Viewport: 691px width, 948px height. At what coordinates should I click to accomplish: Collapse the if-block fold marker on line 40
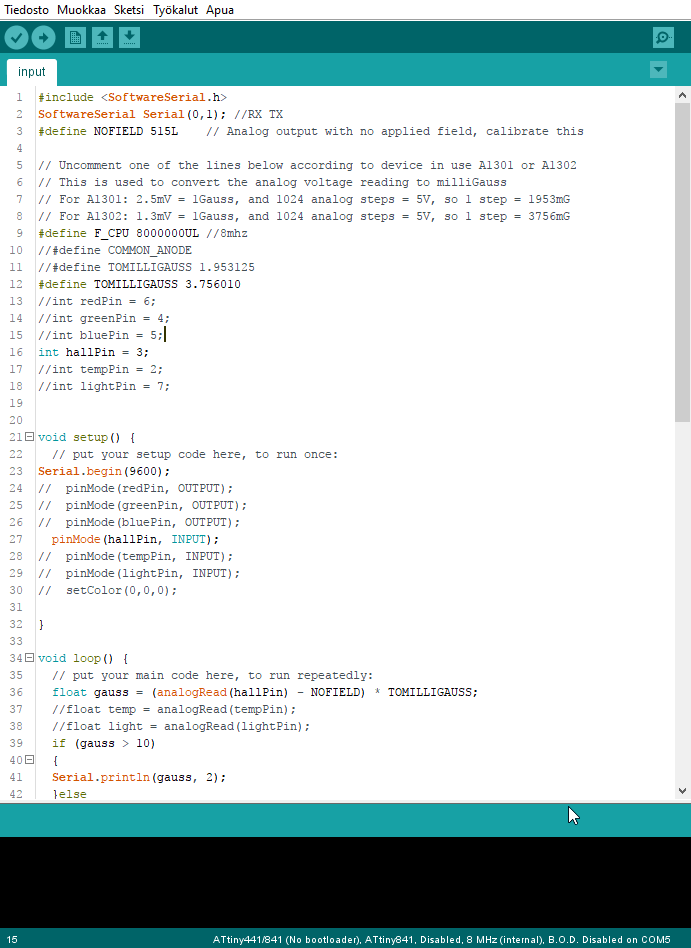29,760
